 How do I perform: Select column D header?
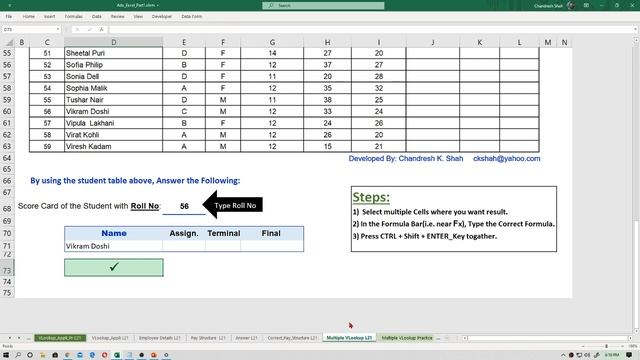coord(113,42)
